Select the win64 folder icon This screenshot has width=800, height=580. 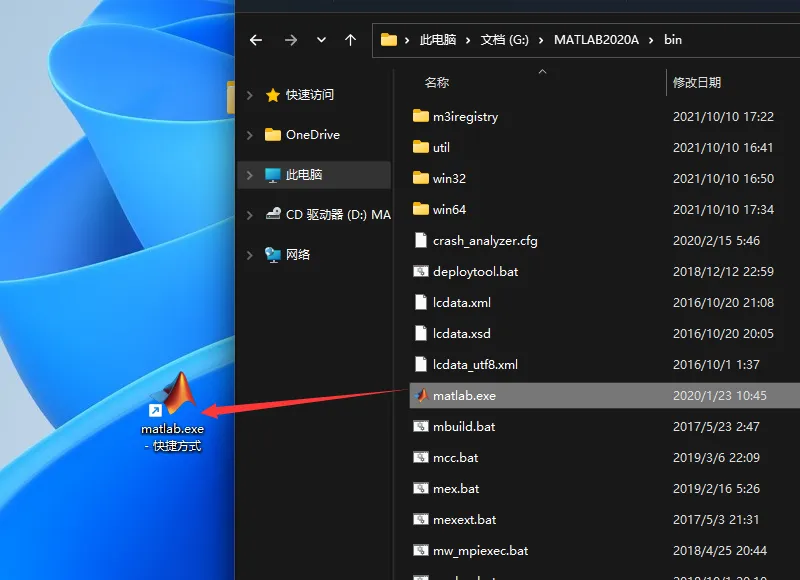(x=420, y=209)
